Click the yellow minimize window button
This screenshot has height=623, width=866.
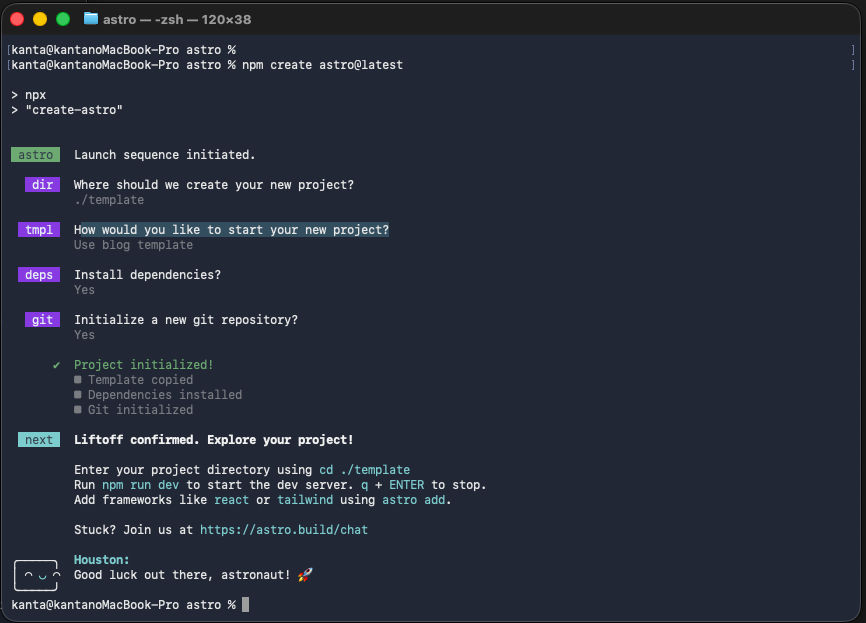tap(40, 19)
